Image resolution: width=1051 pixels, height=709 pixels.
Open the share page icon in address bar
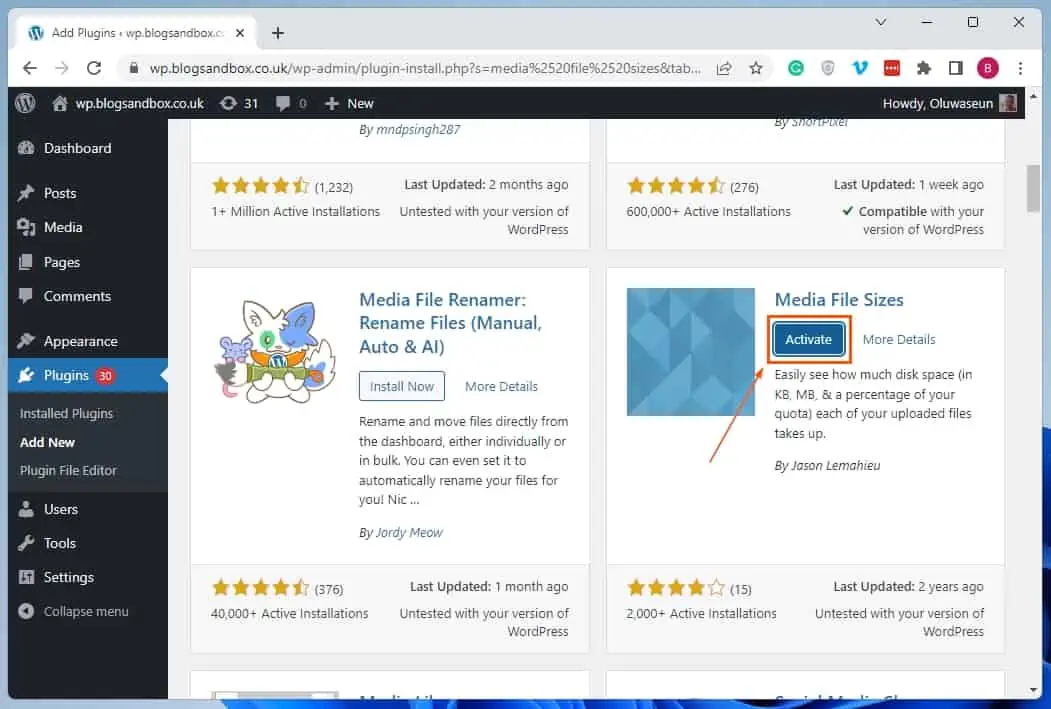pyautogui.click(x=724, y=68)
